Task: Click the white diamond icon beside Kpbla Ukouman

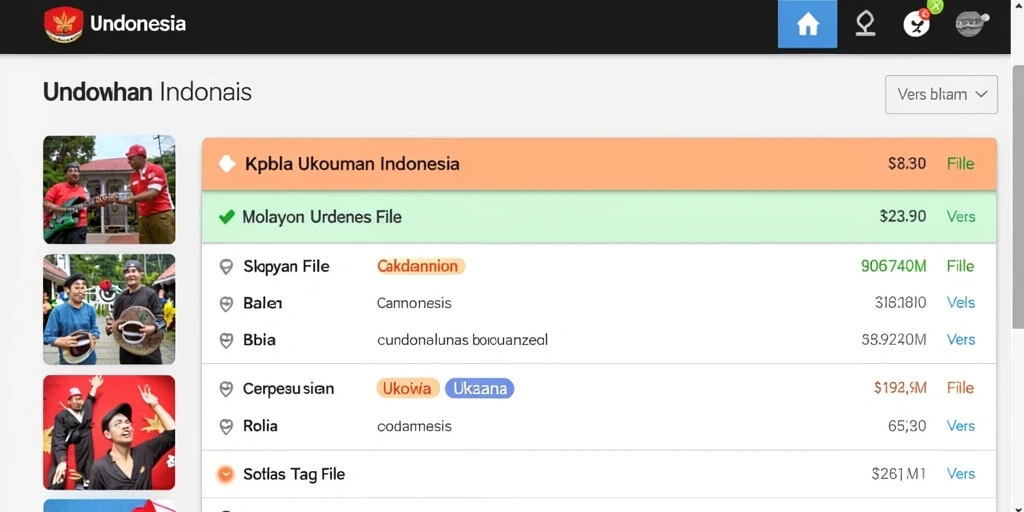Action: [227, 164]
